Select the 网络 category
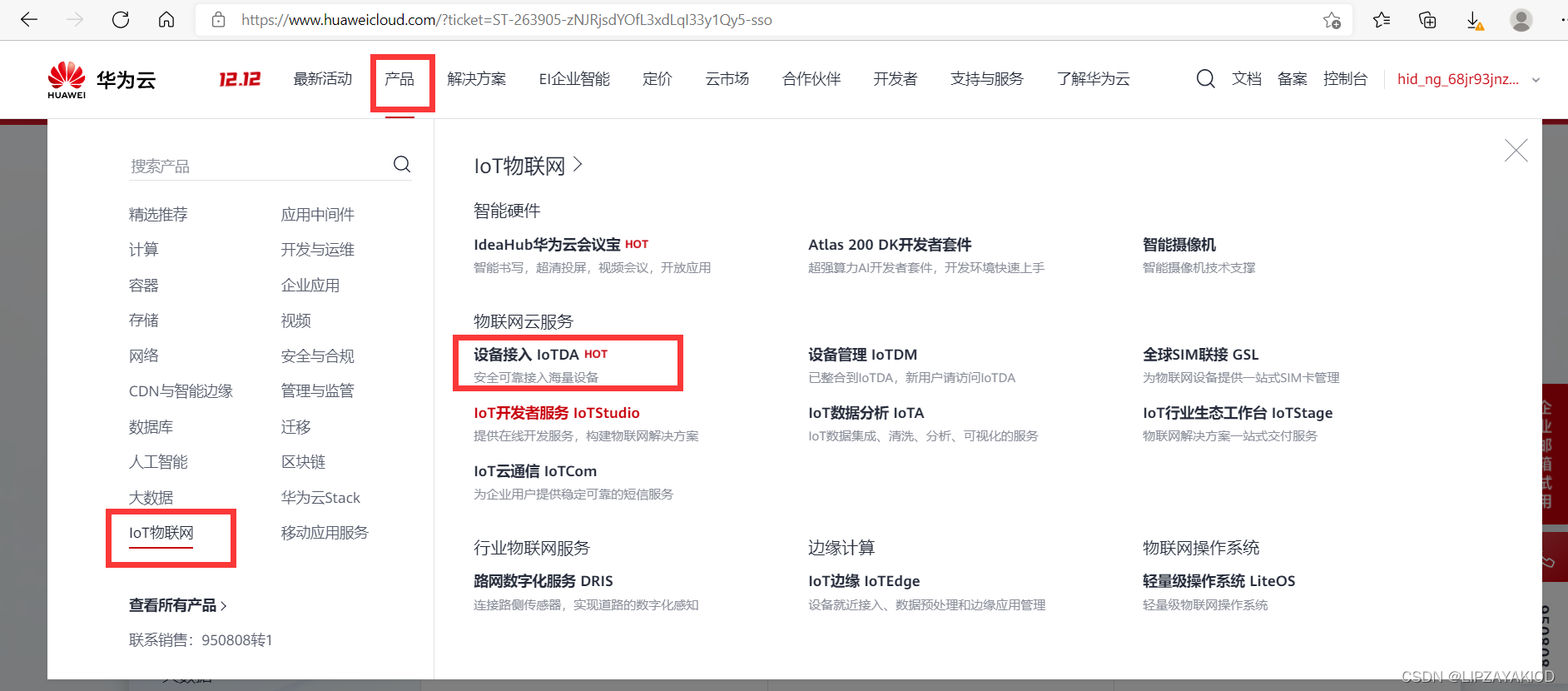Image resolution: width=1568 pixels, height=691 pixels. [144, 356]
